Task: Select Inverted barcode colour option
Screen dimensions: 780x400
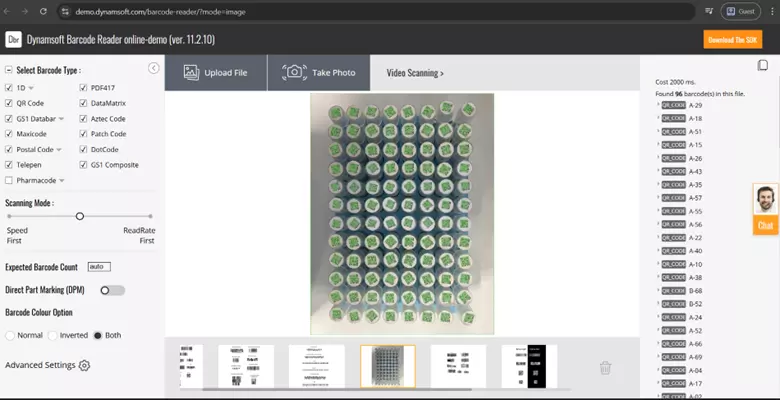Action: pos(53,336)
